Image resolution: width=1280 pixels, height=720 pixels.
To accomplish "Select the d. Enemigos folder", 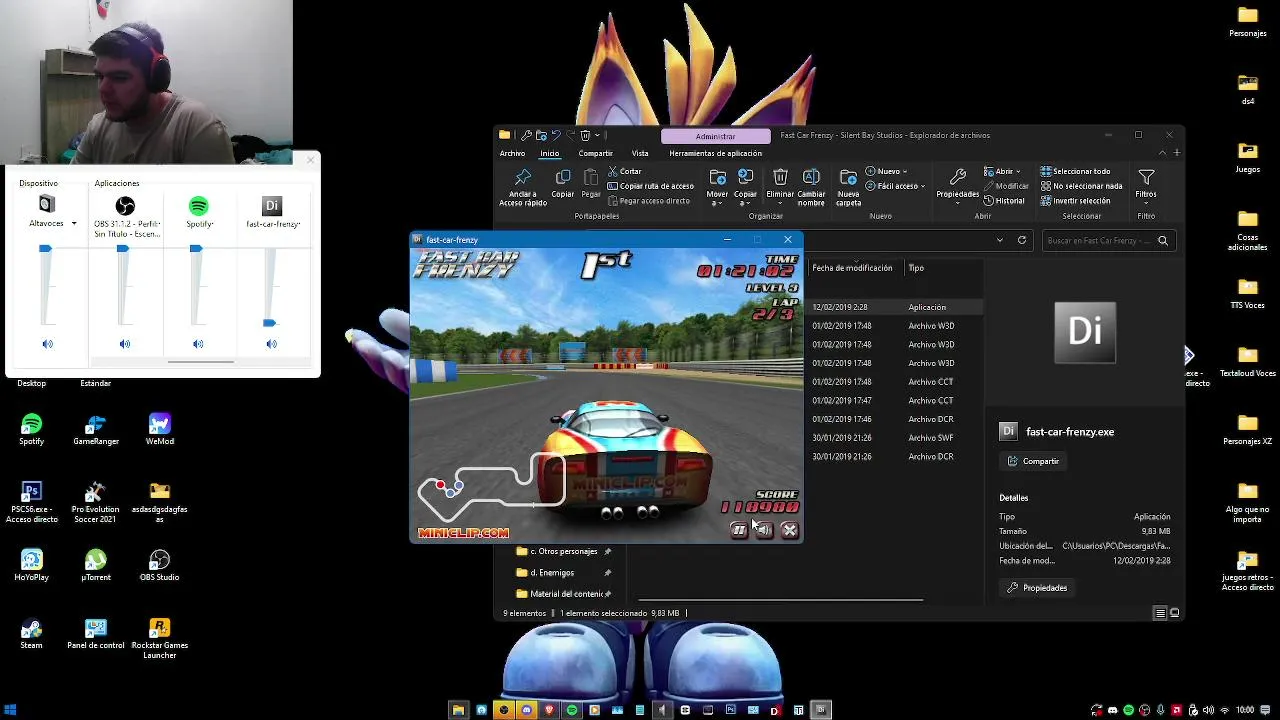I will click(563, 572).
